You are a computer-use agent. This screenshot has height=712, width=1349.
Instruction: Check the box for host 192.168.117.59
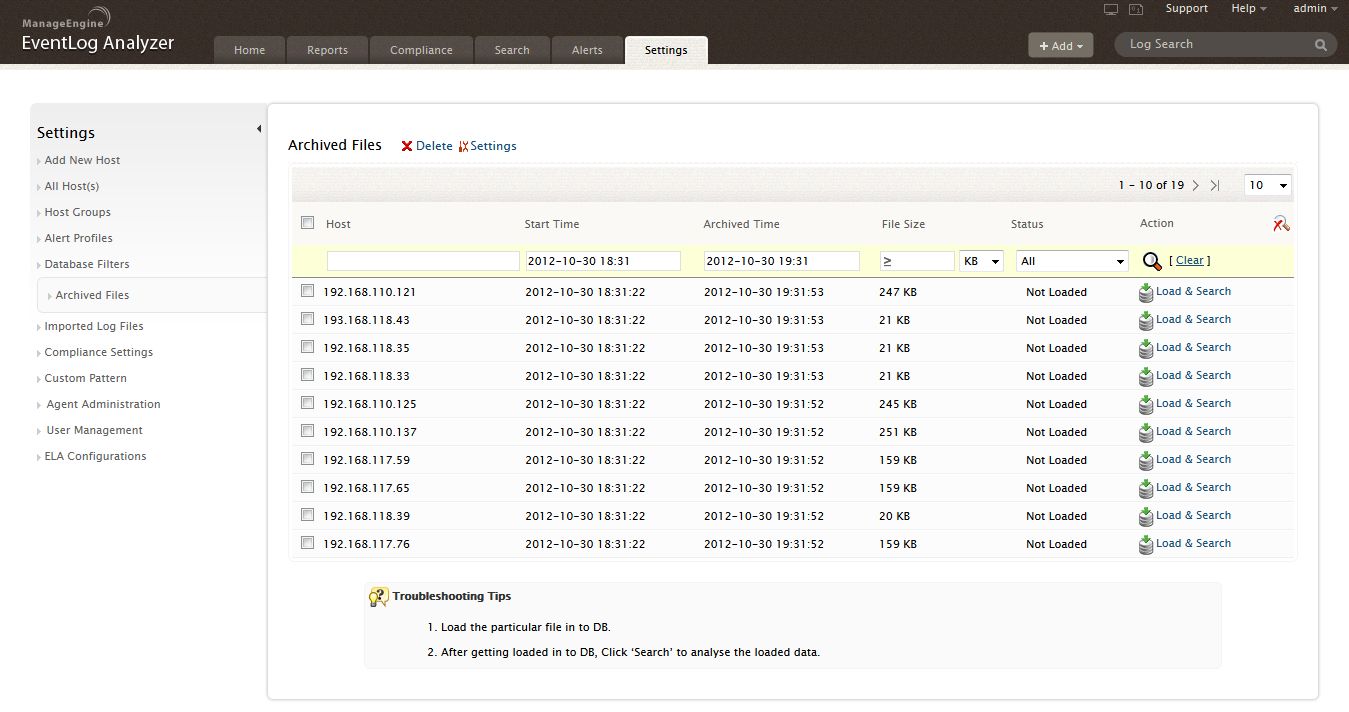pos(308,459)
